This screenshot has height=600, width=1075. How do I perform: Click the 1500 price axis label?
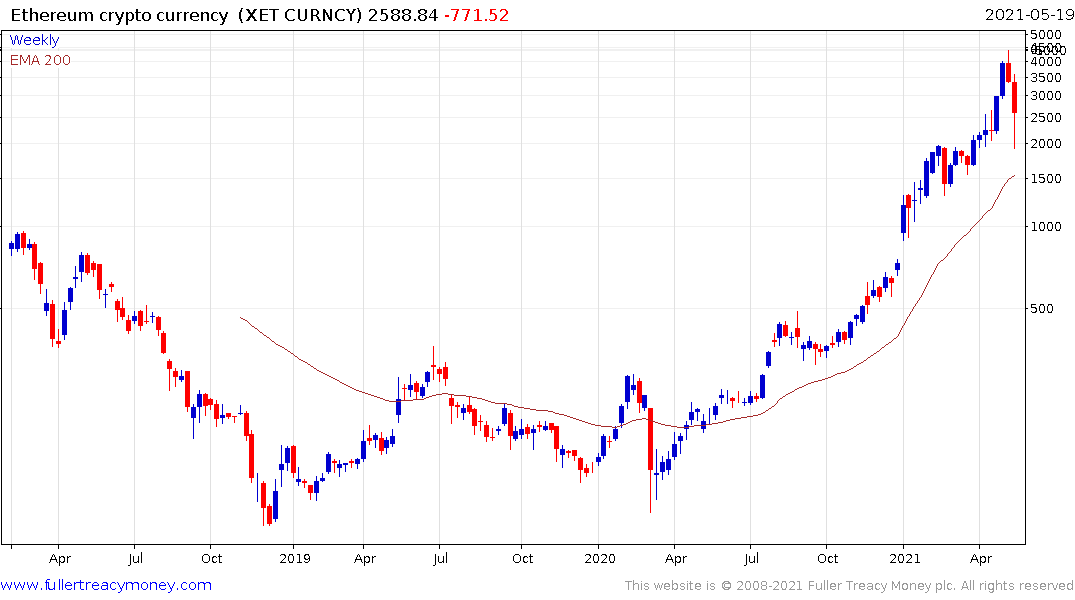[x=1046, y=178]
